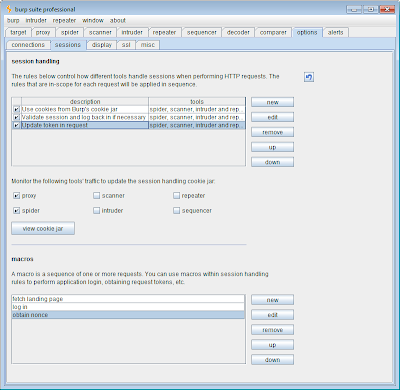Move selected session rule up
This screenshot has height=390, width=400.
tap(272, 147)
